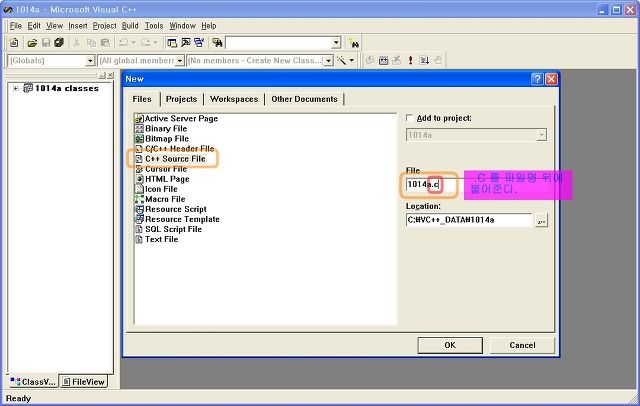Click the red exclamation Execute icon

tap(410, 61)
